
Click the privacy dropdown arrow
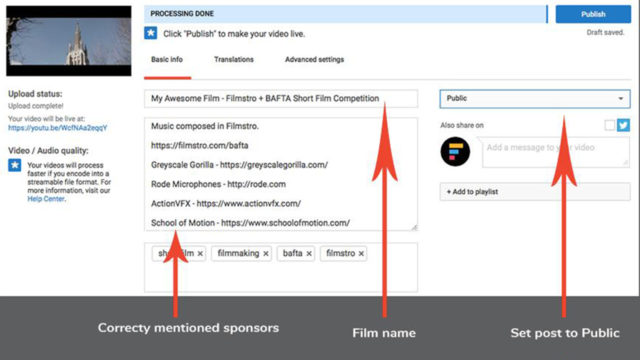620,99
